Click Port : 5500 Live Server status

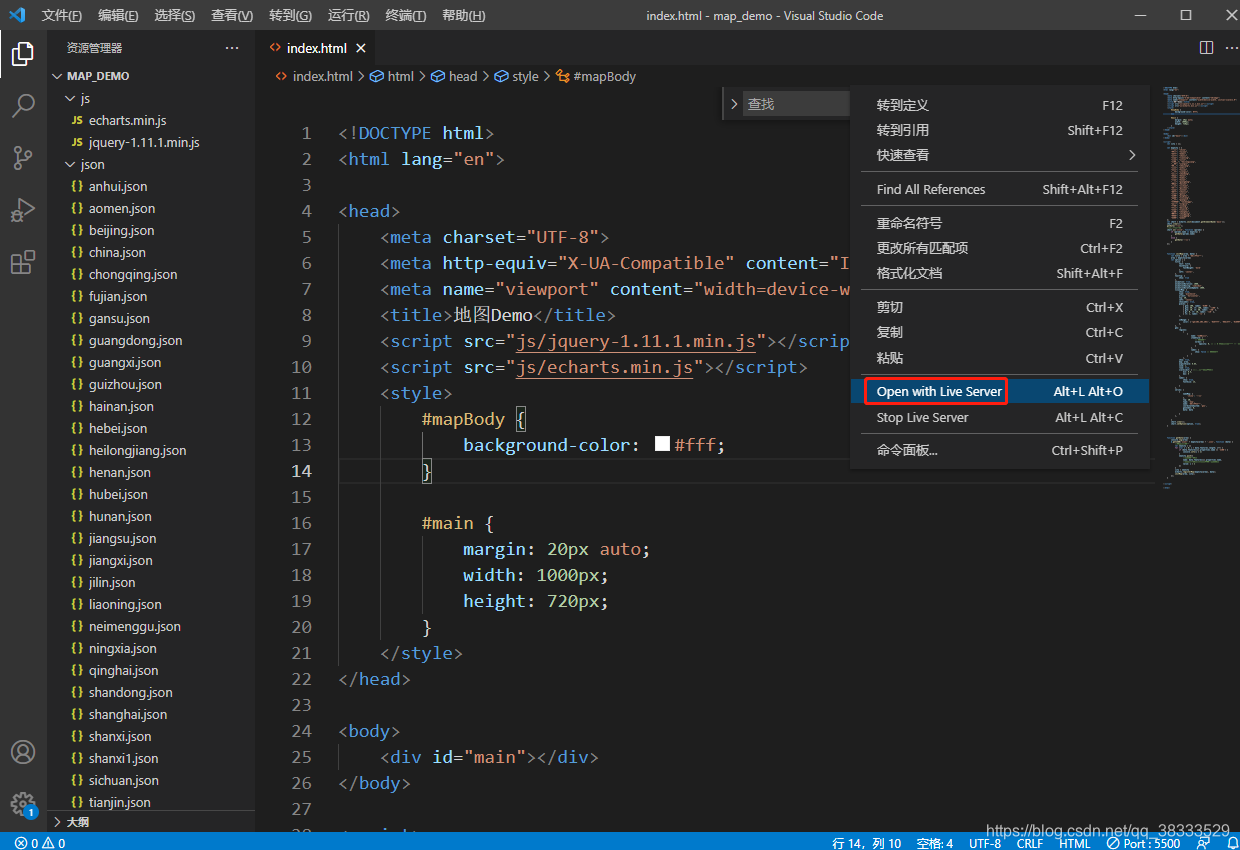click(x=1143, y=843)
